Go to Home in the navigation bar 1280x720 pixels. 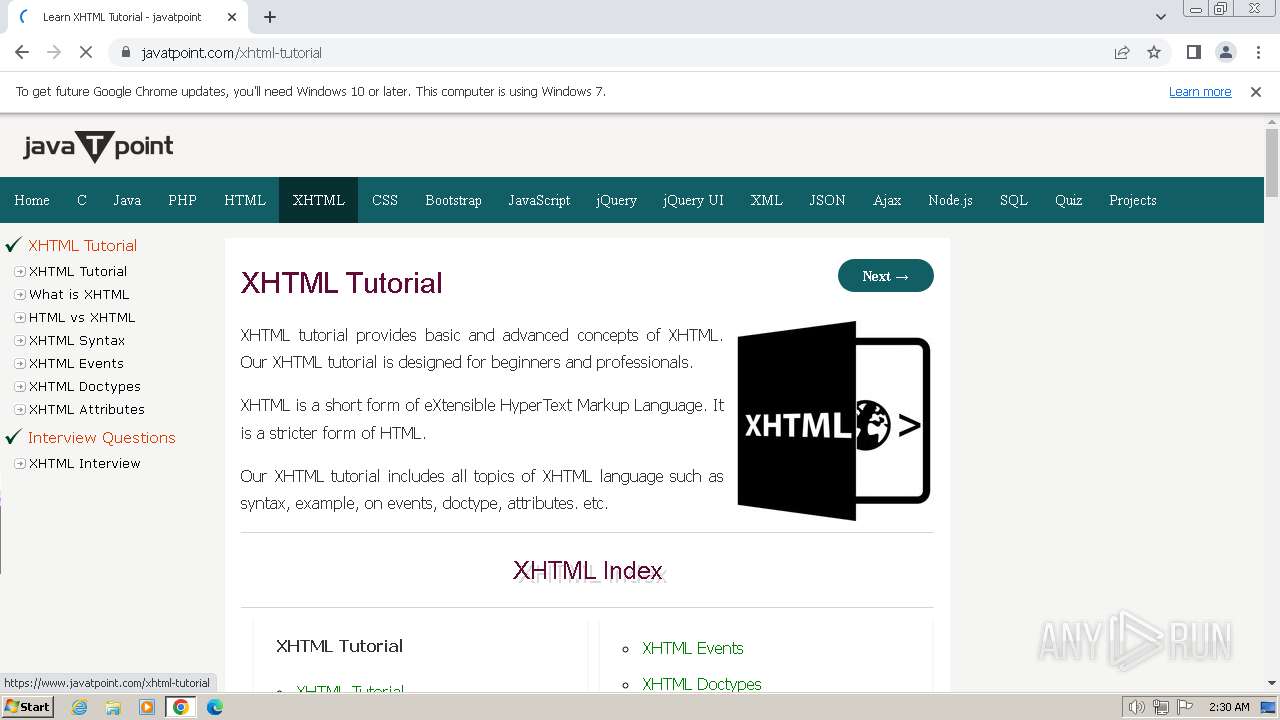(x=32, y=200)
